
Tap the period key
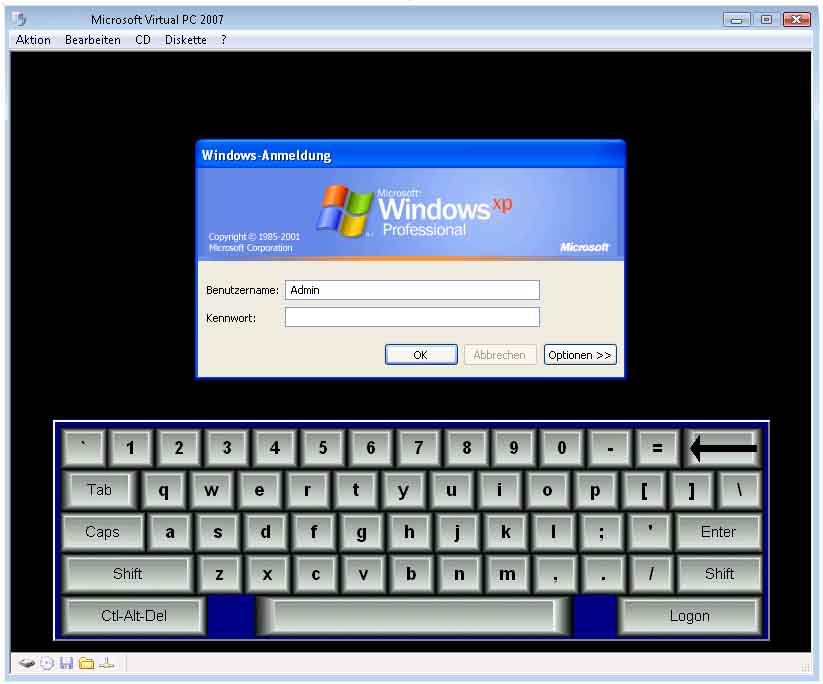pyautogui.click(x=603, y=574)
